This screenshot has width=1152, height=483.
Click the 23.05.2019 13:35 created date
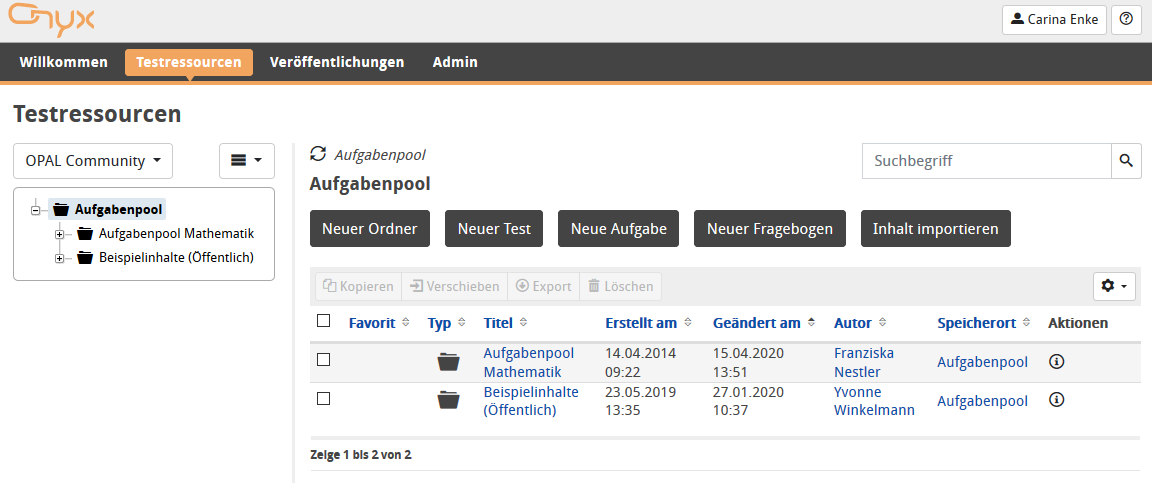coord(640,401)
